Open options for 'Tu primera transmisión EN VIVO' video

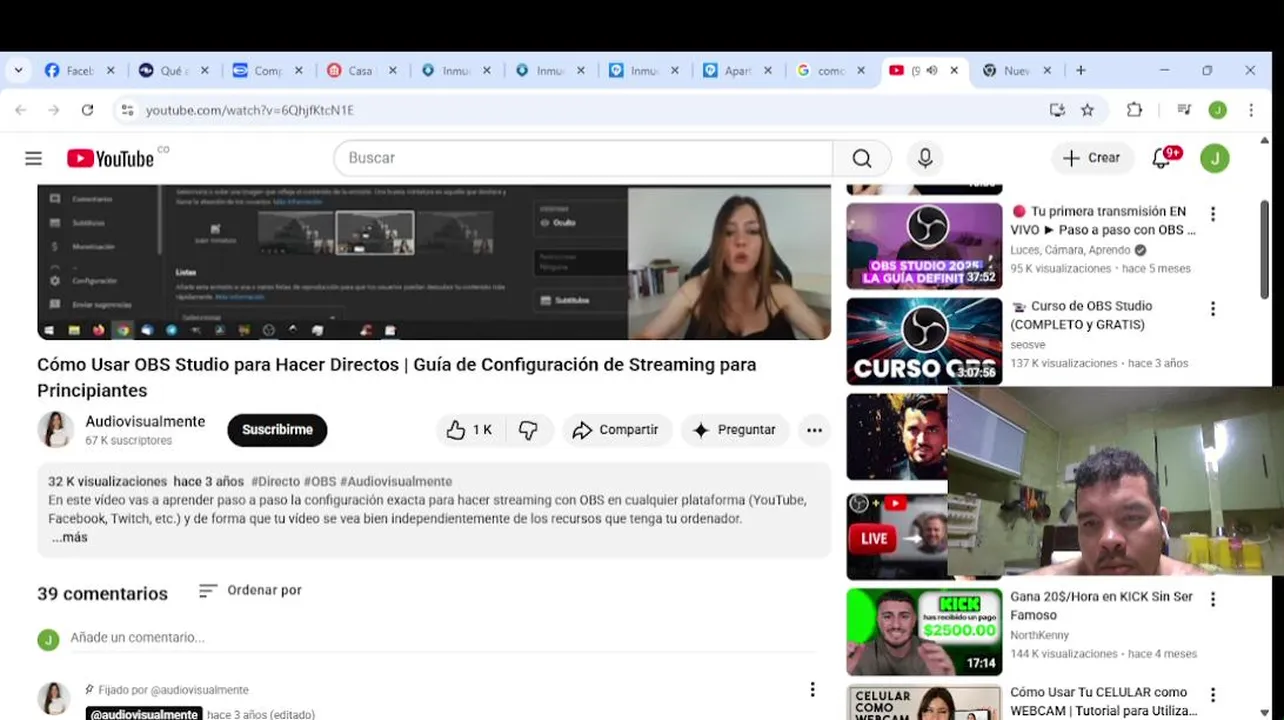coord(1213,214)
